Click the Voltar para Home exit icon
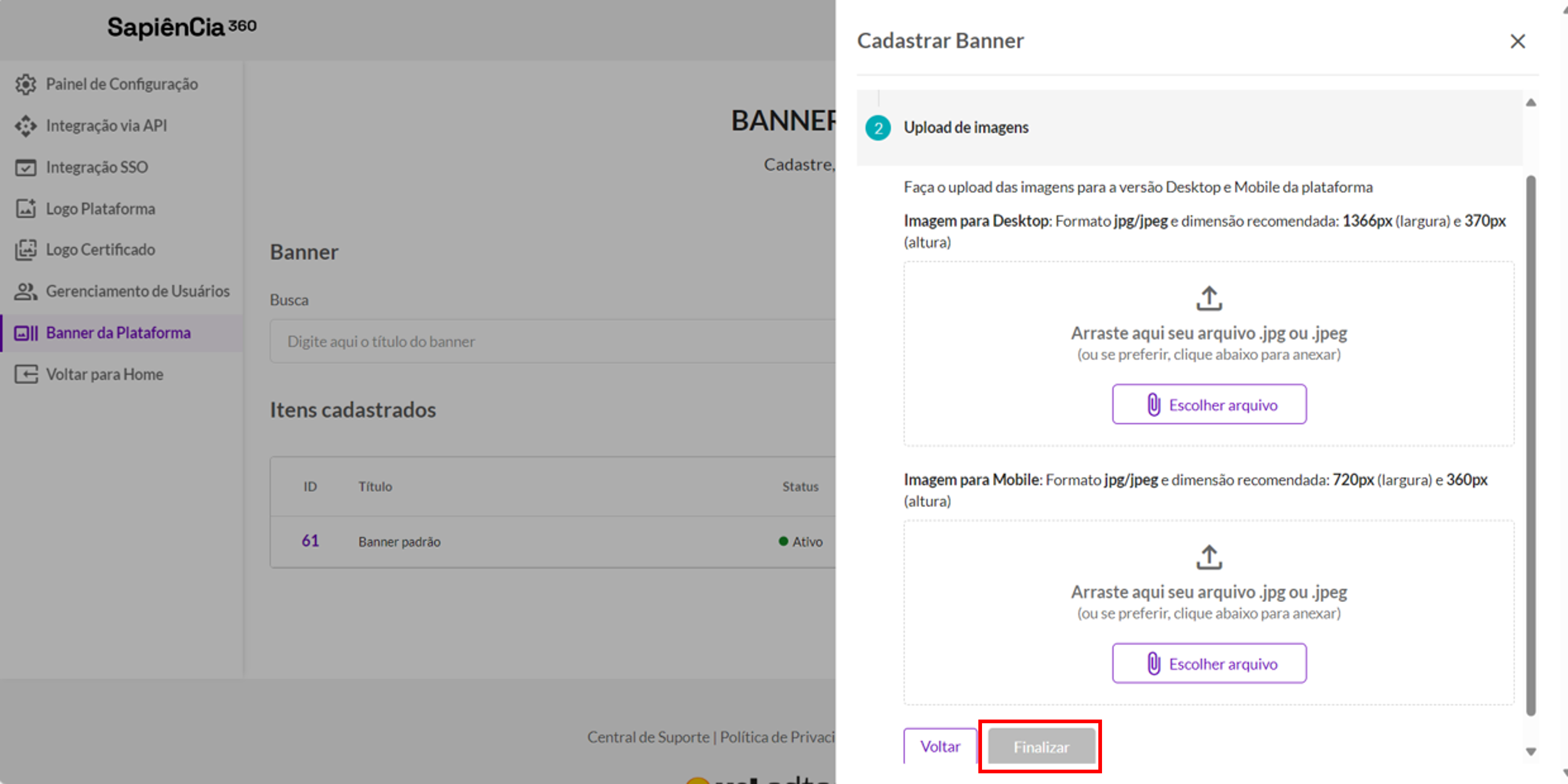 [x=25, y=374]
